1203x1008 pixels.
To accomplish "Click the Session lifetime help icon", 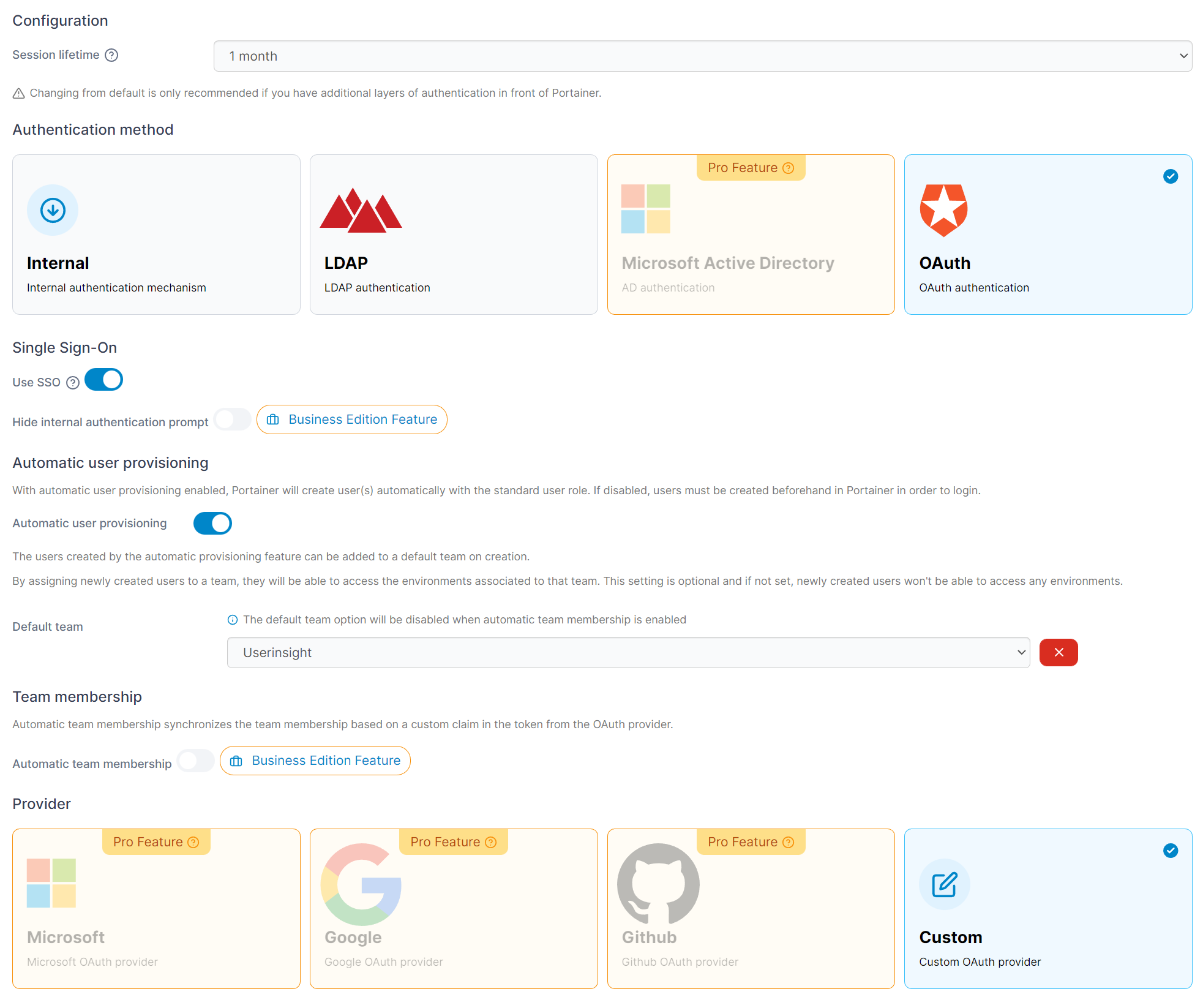I will pyautogui.click(x=111, y=55).
